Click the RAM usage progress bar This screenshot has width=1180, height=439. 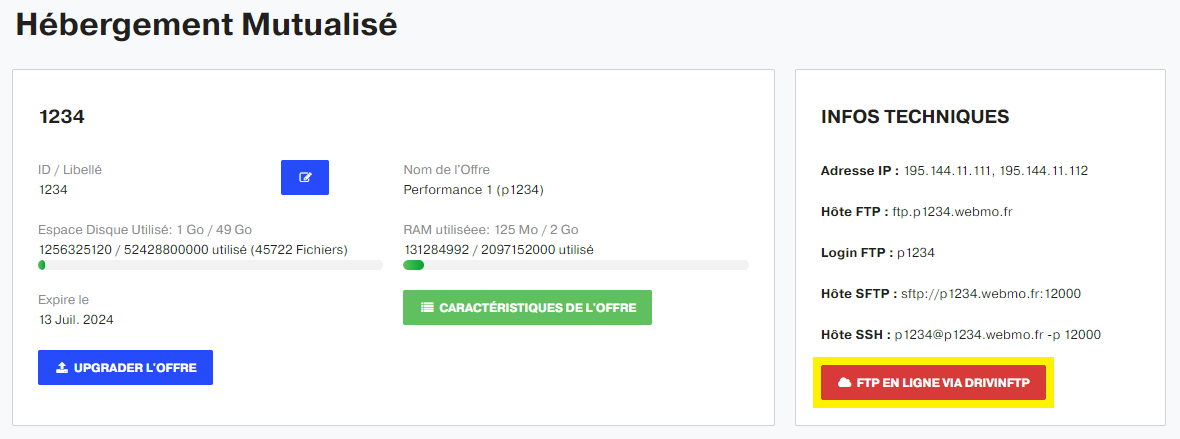point(576,265)
